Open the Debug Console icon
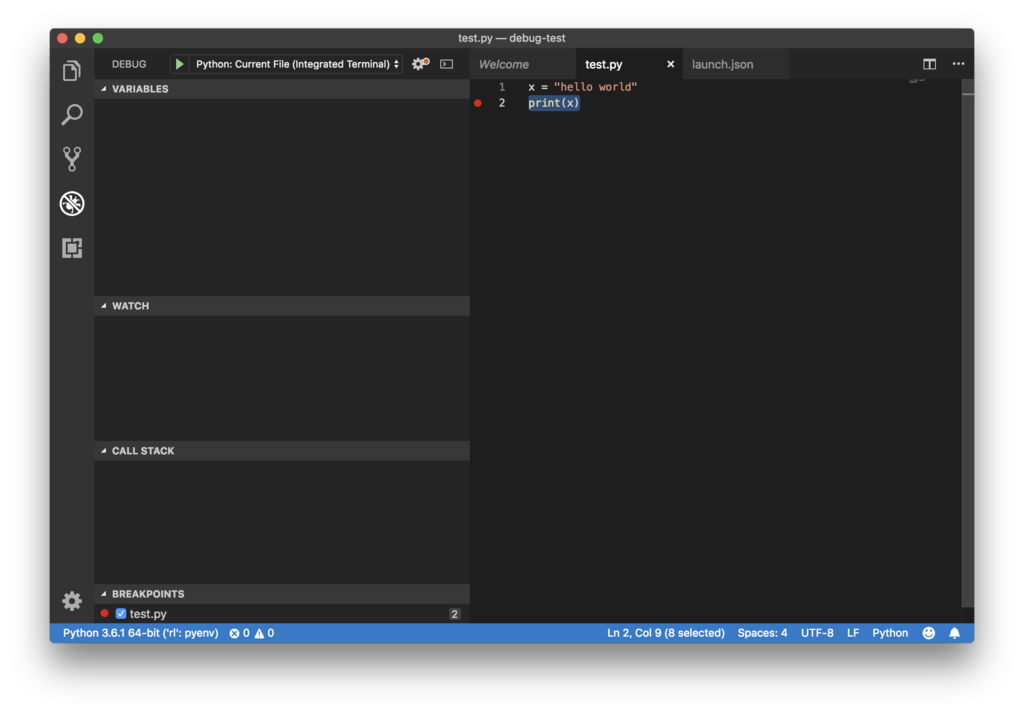Screen dimensions: 1024x714 point(447,64)
